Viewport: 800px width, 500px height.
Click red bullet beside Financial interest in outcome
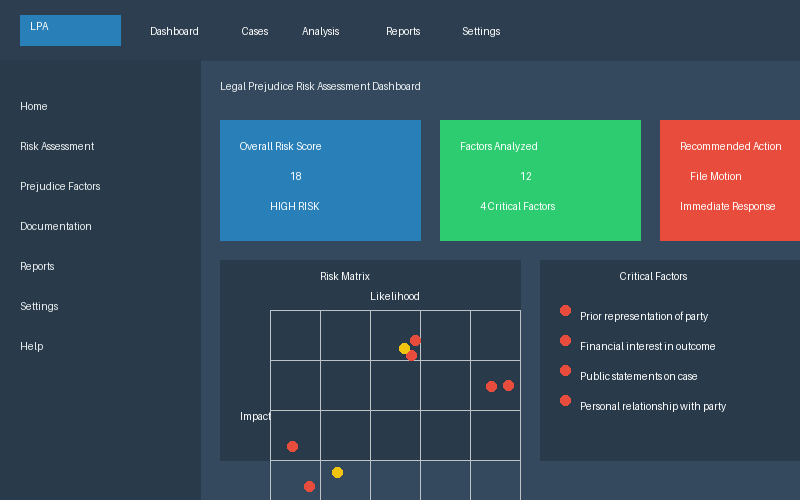pyautogui.click(x=565, y=341)
